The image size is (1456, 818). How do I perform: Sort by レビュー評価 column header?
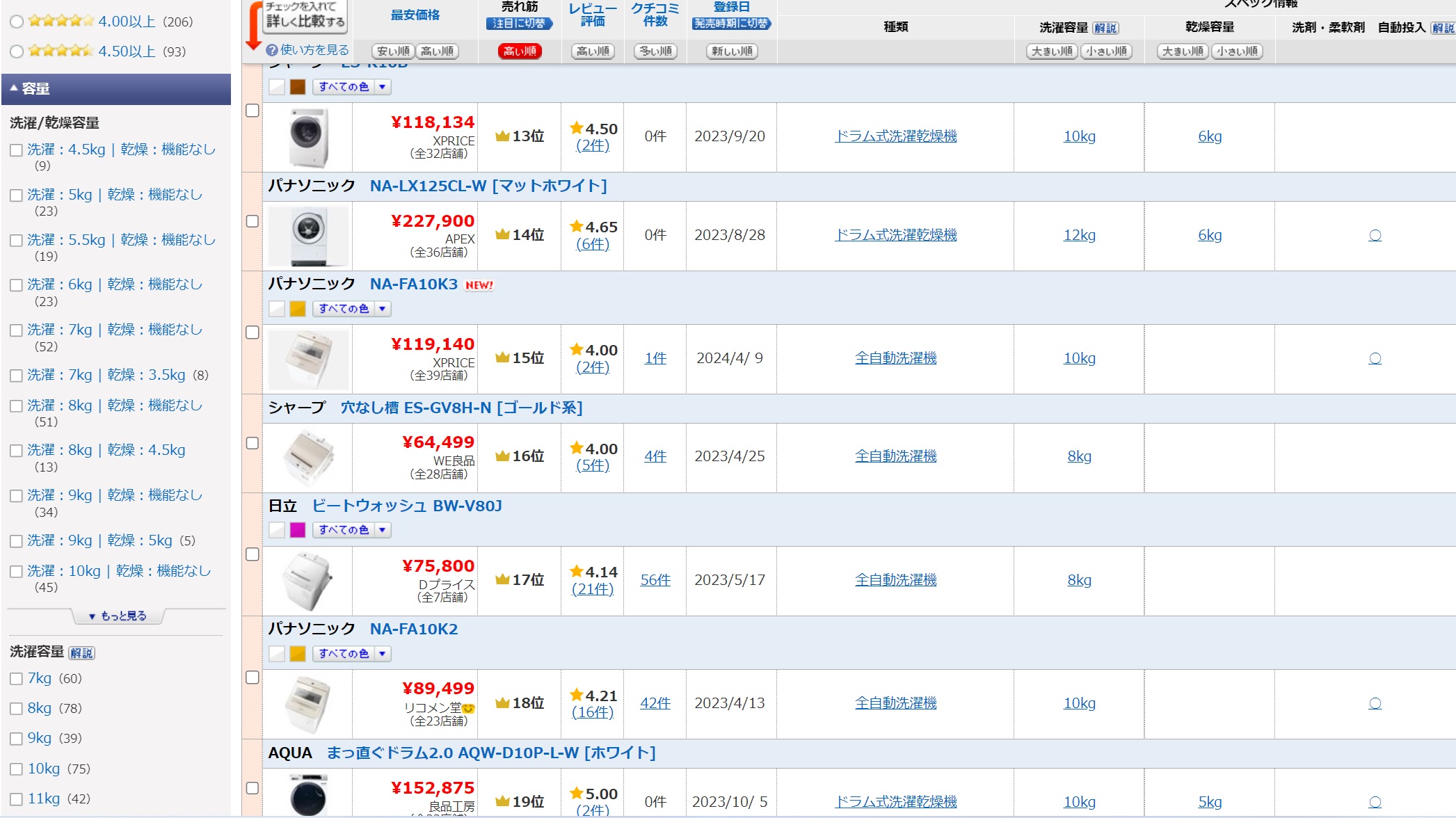point(593,15)
